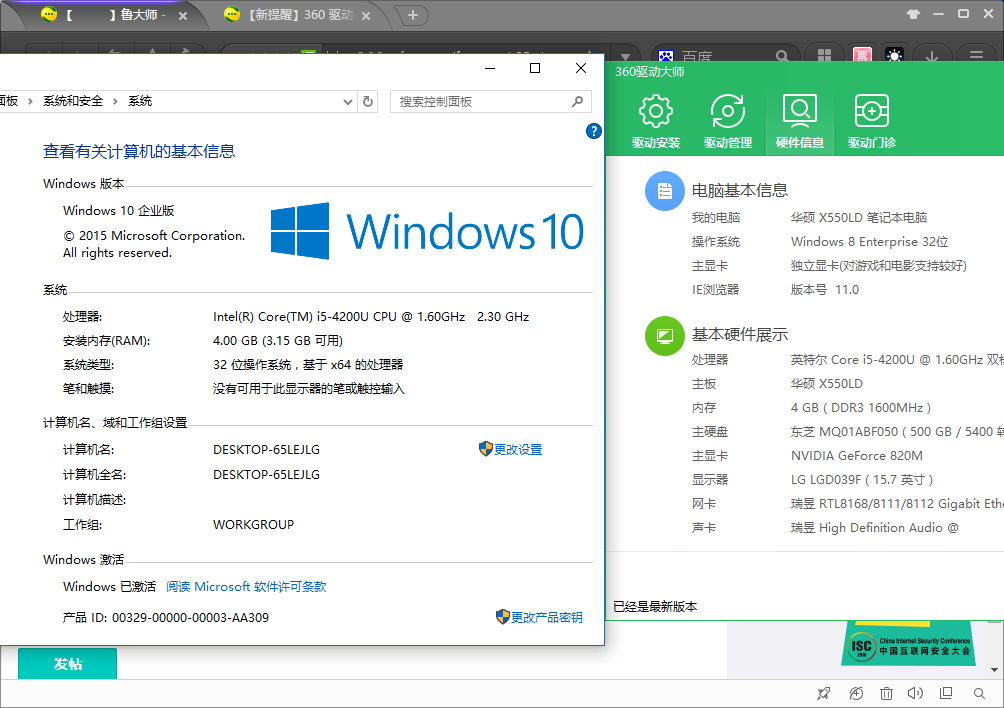The image size is (1004, 708).
Task: Click the Windows 10 logo image
Action: pyautogui.click(x=427, y=231)
